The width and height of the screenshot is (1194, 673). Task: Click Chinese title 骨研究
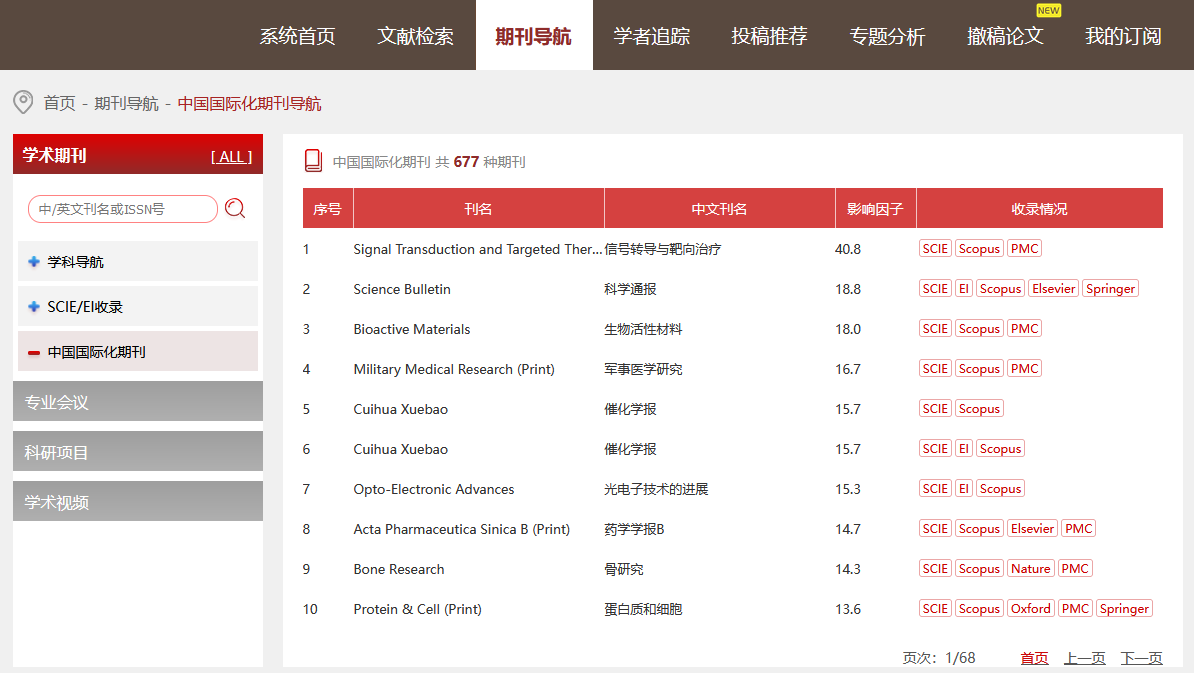click(x=624, y=569)
